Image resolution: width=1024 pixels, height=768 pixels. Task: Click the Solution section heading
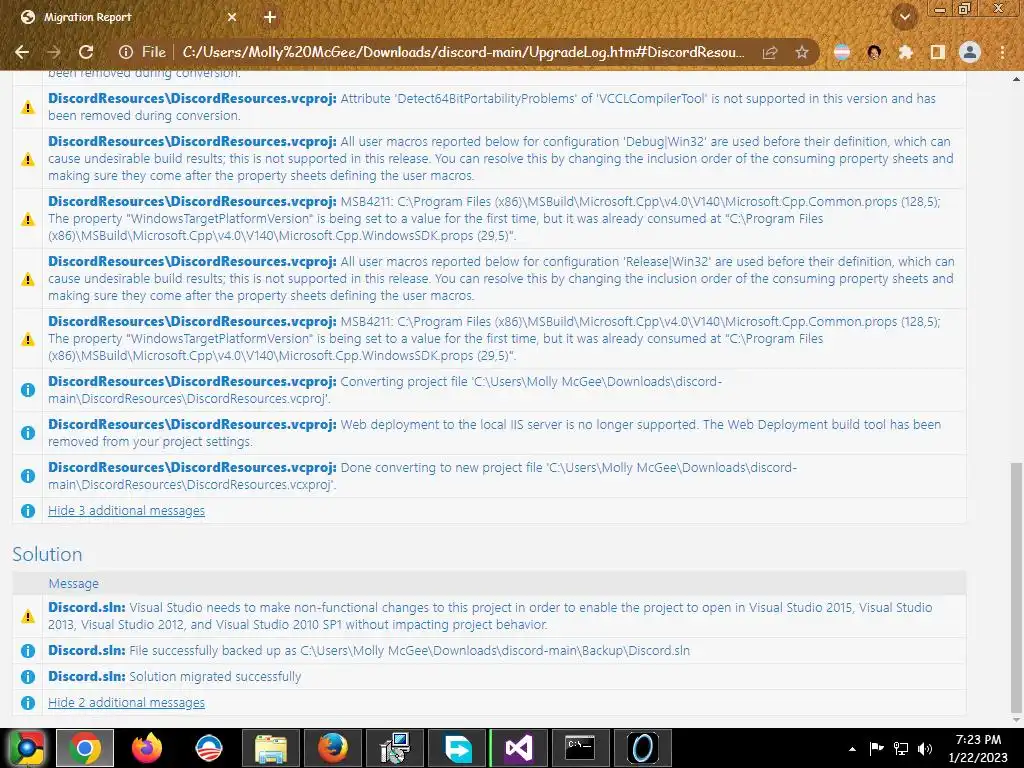(47, 554)
